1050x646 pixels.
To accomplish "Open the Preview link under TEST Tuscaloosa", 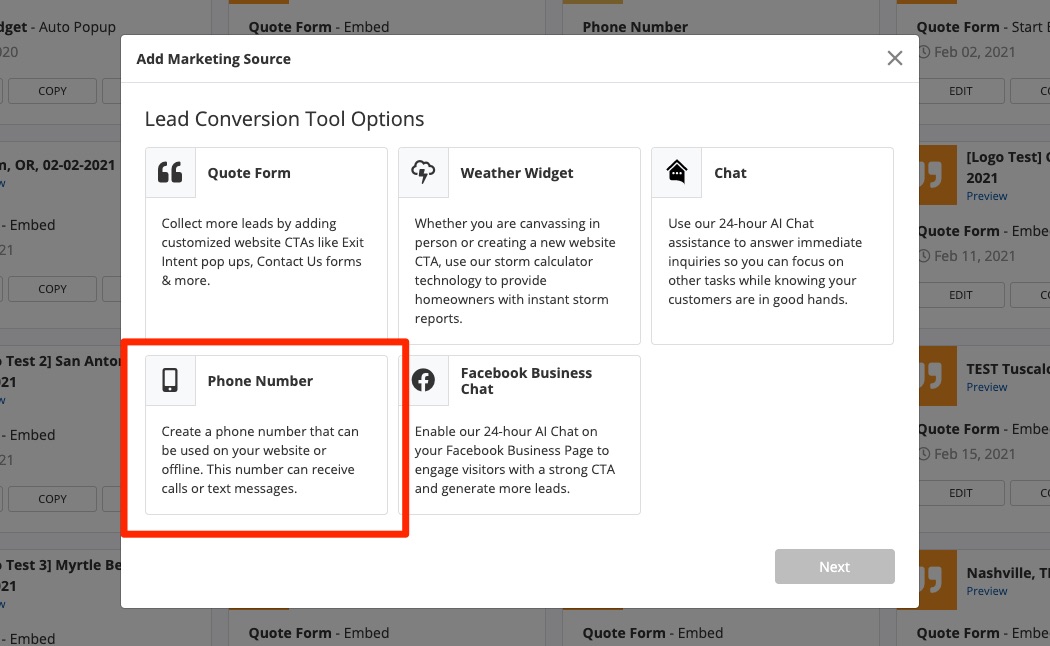I will (987, 387).
